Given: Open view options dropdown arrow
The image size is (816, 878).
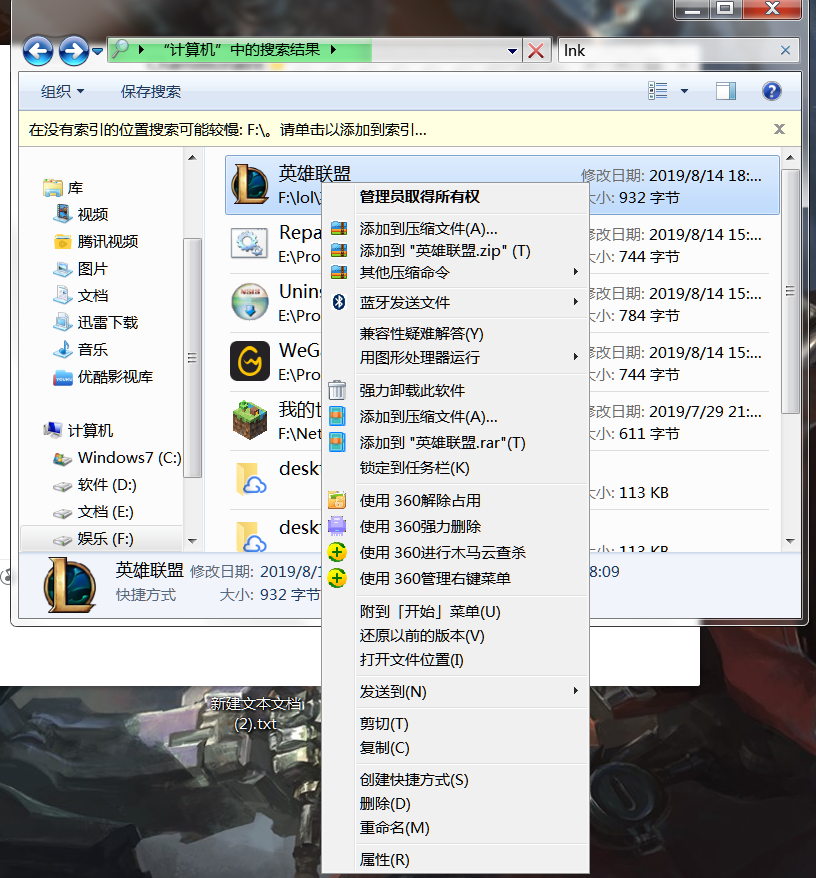Looking at the screenshot, I should pos(684,91).
